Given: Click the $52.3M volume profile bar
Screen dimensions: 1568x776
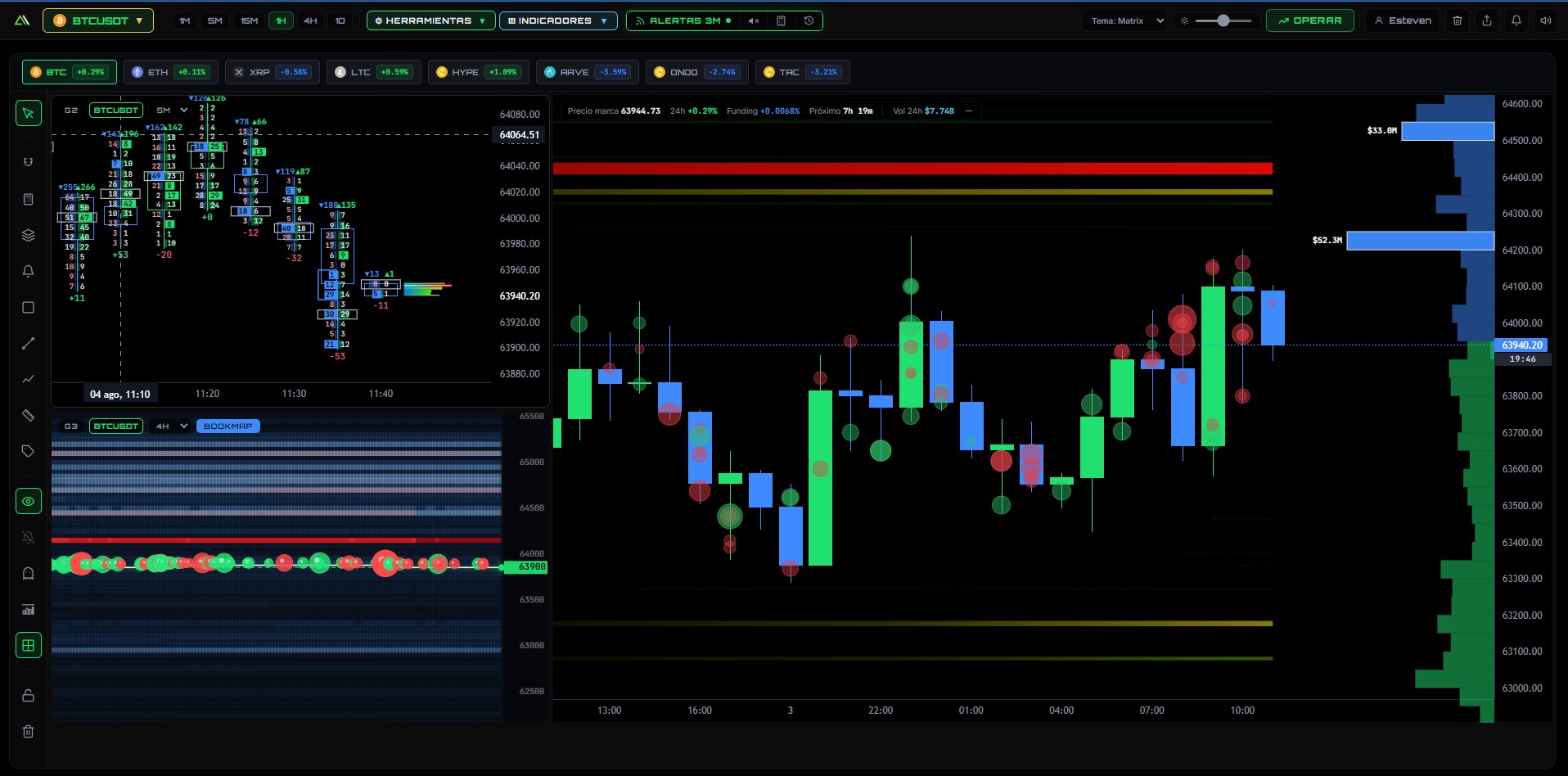Looking at the screenshot, I should click(1421, 240).
